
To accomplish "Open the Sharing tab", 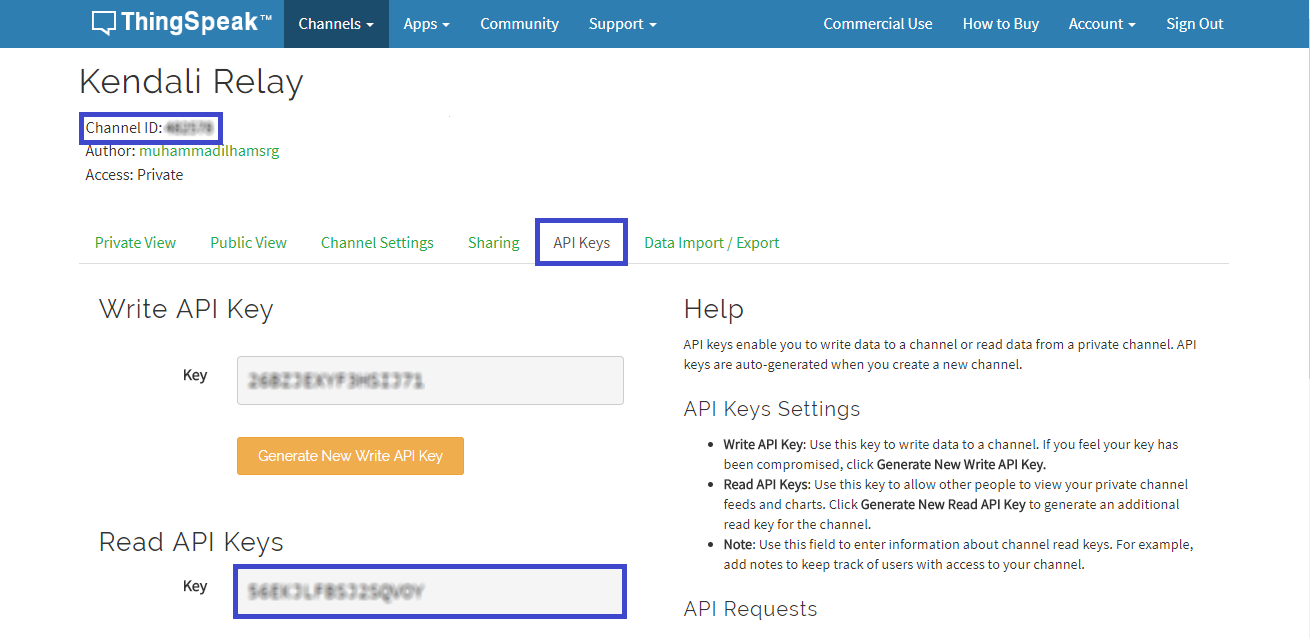I will click(x=493, y=243).
